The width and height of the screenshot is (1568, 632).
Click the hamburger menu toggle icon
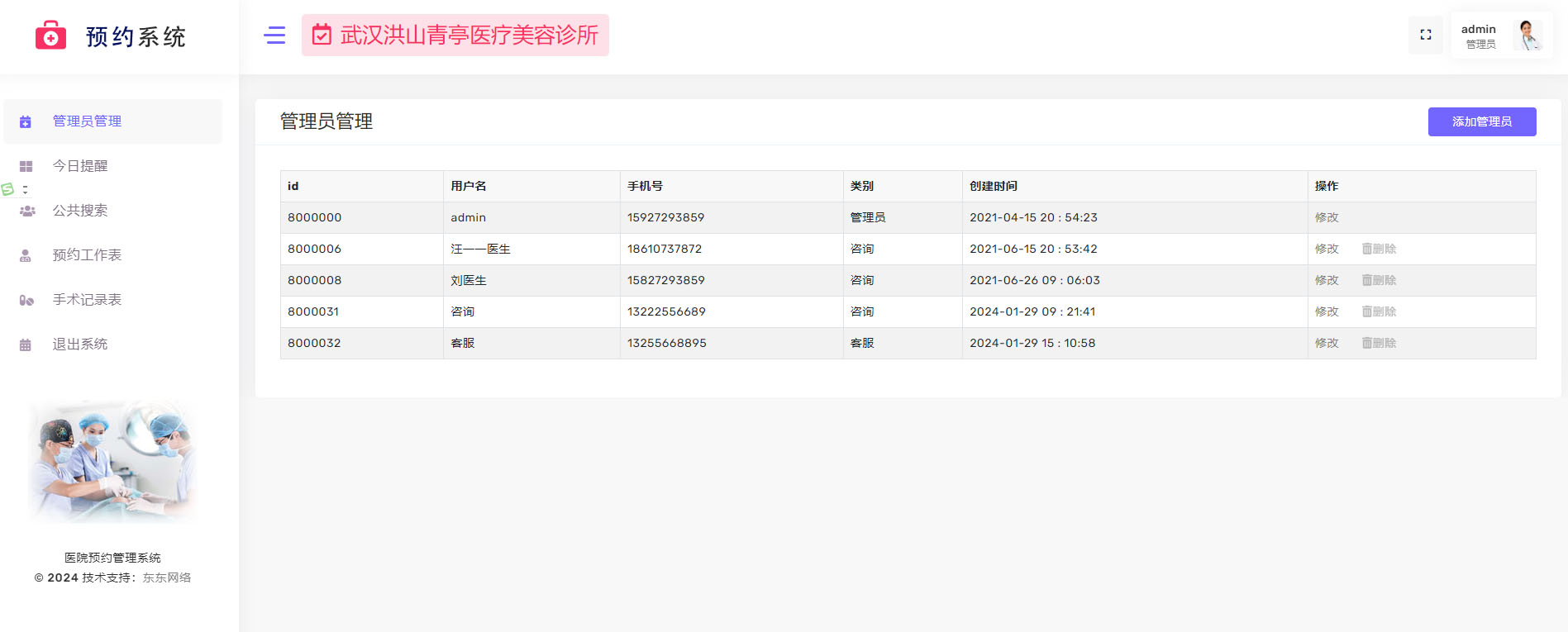click(274, 35)
